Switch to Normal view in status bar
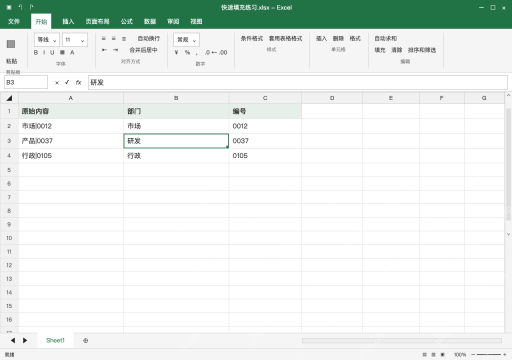512x360 pixels. [424, 355]
